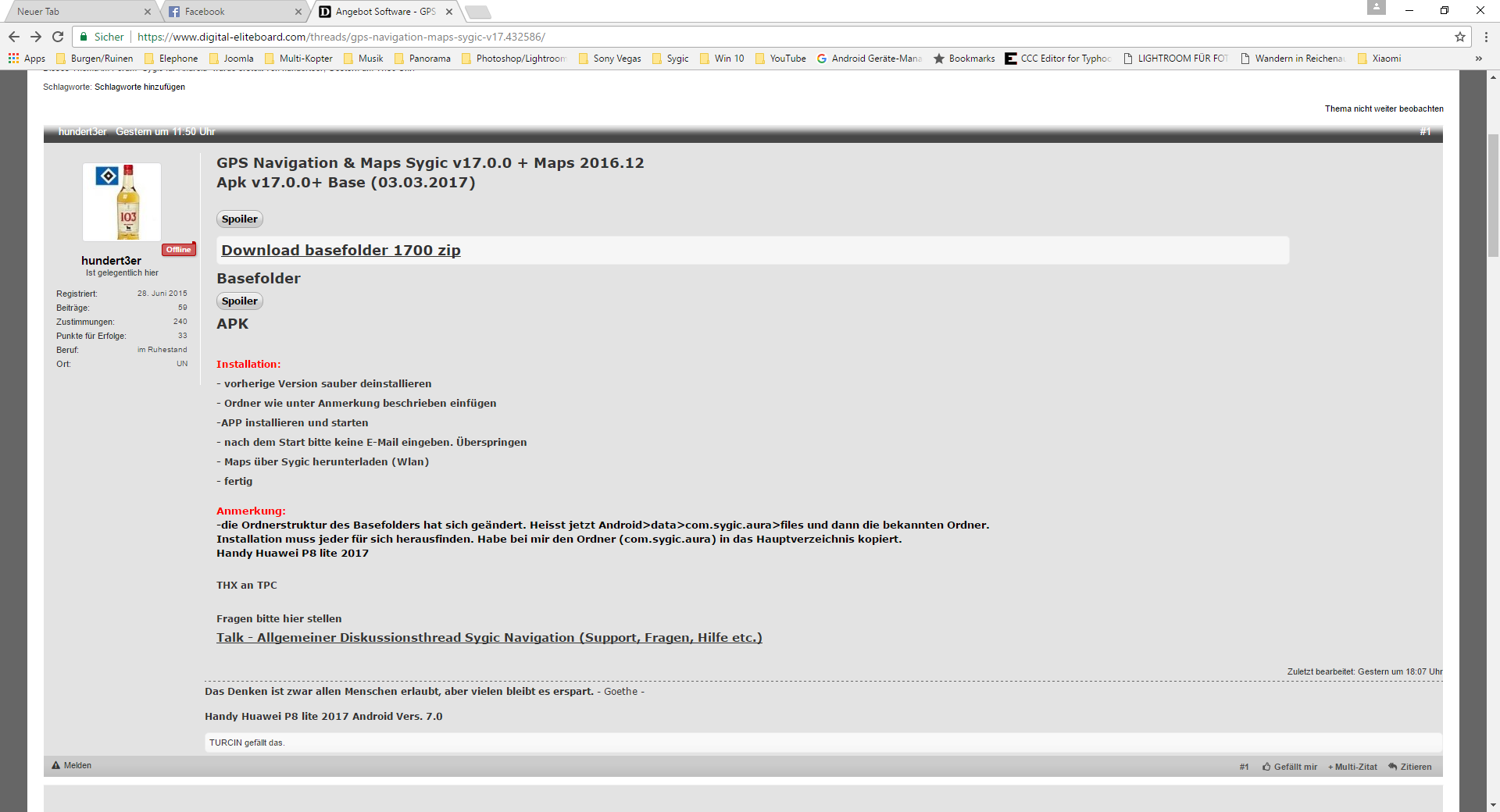Viewport: 1500px width, 812px height.
Task: Expand the Spoiler under Basefolder heading
Action: coord(239,301)
